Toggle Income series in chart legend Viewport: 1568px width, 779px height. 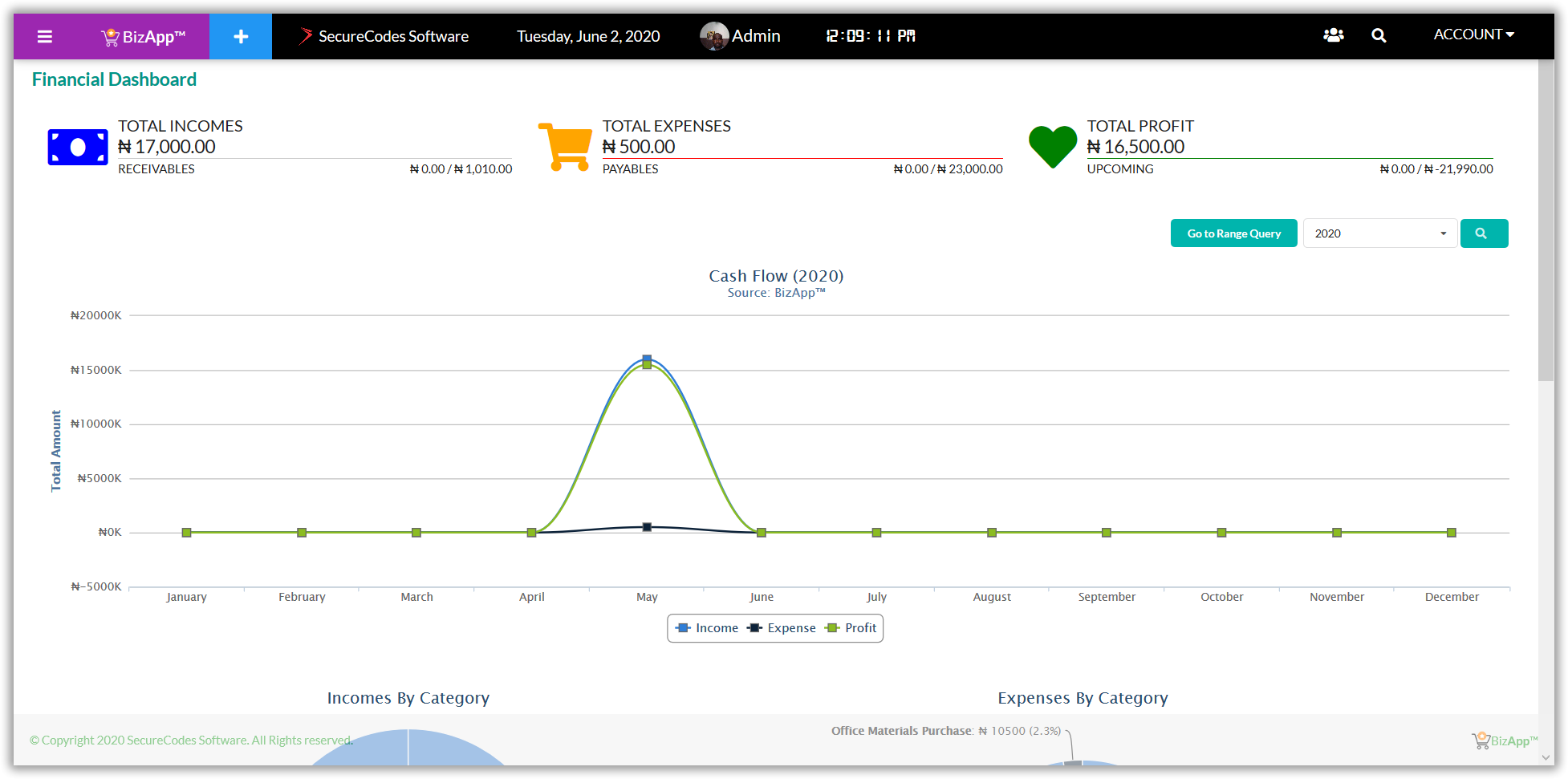tap(707, 628)
